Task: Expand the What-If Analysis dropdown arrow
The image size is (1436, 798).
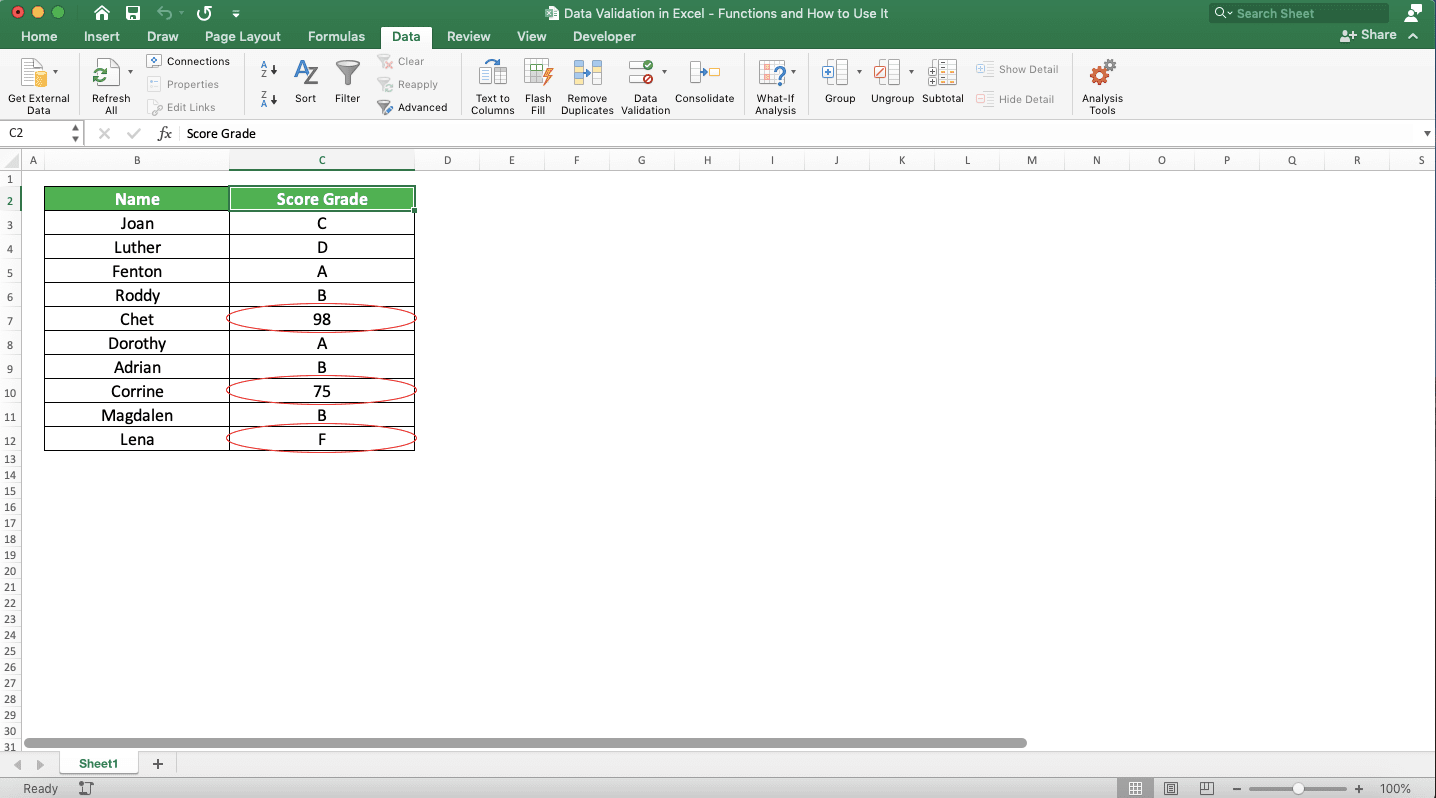Action: [793, 72]
